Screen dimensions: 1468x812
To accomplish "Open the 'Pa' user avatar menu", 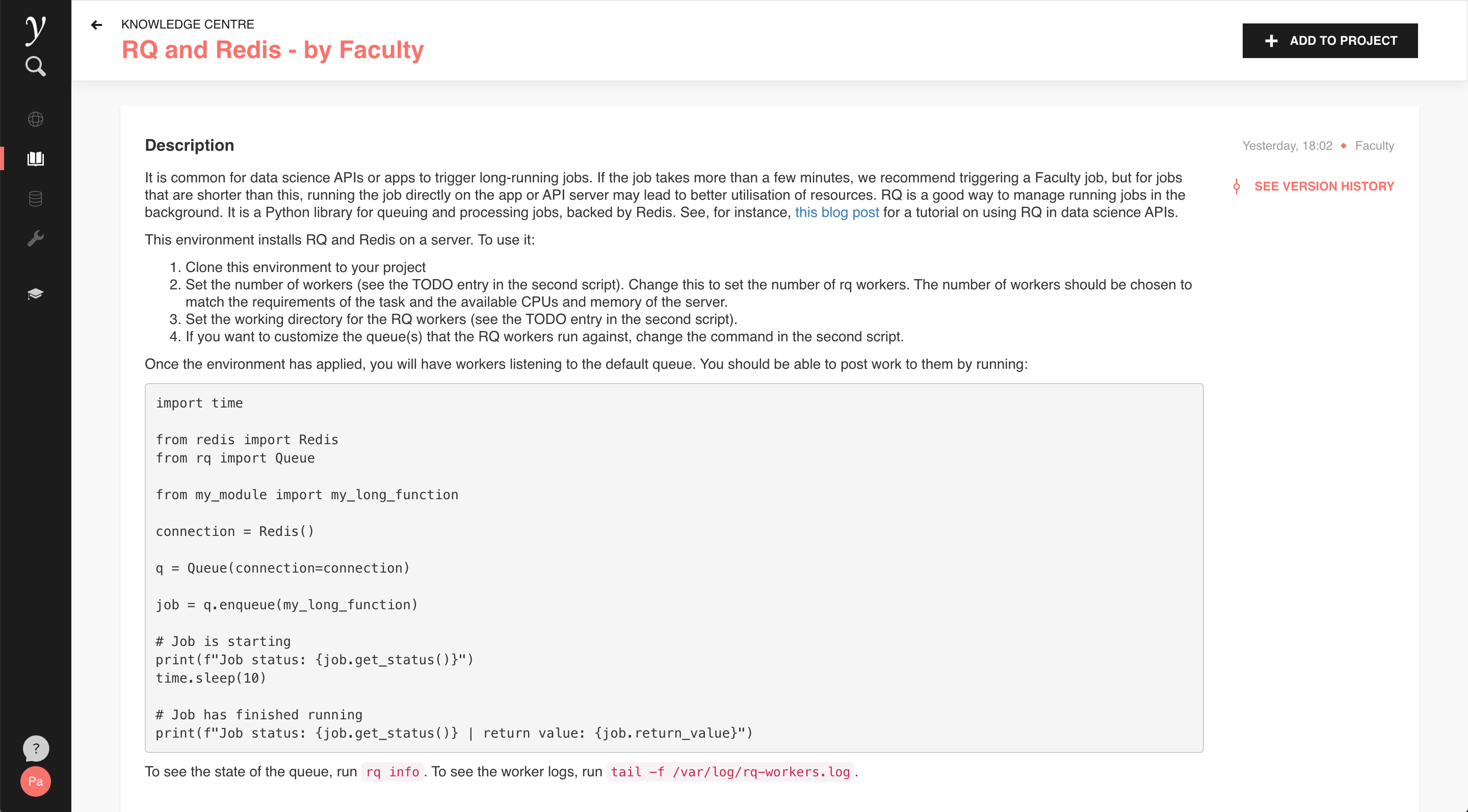I will [x=35, y=781].
